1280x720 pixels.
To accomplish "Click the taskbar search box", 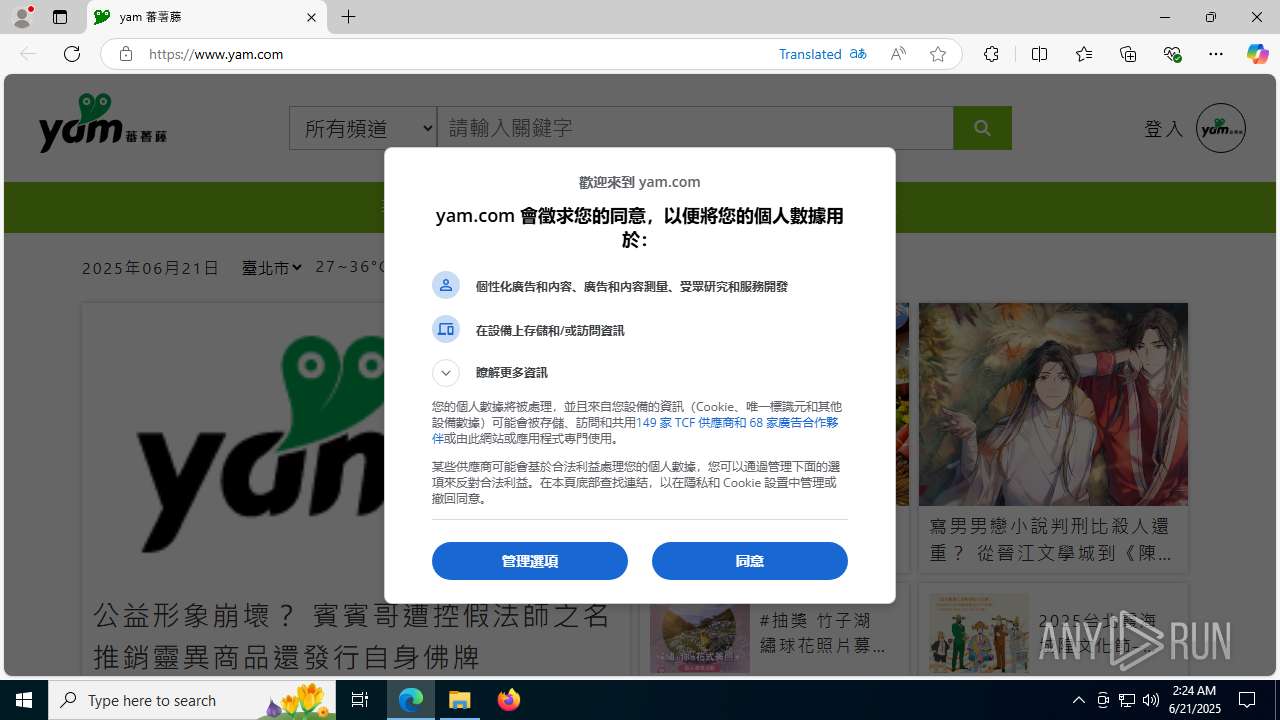I will click(192, 700).
